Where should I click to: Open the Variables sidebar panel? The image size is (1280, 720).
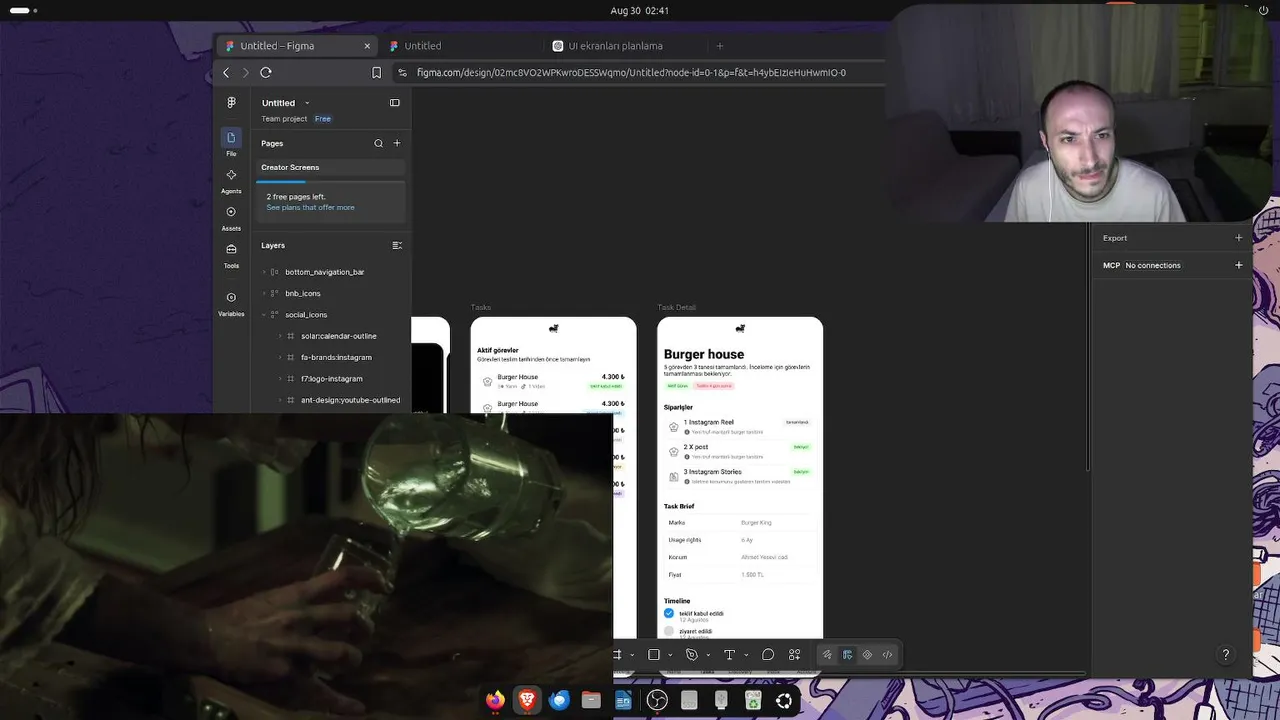pyautogui.click(x=231, y=302)
